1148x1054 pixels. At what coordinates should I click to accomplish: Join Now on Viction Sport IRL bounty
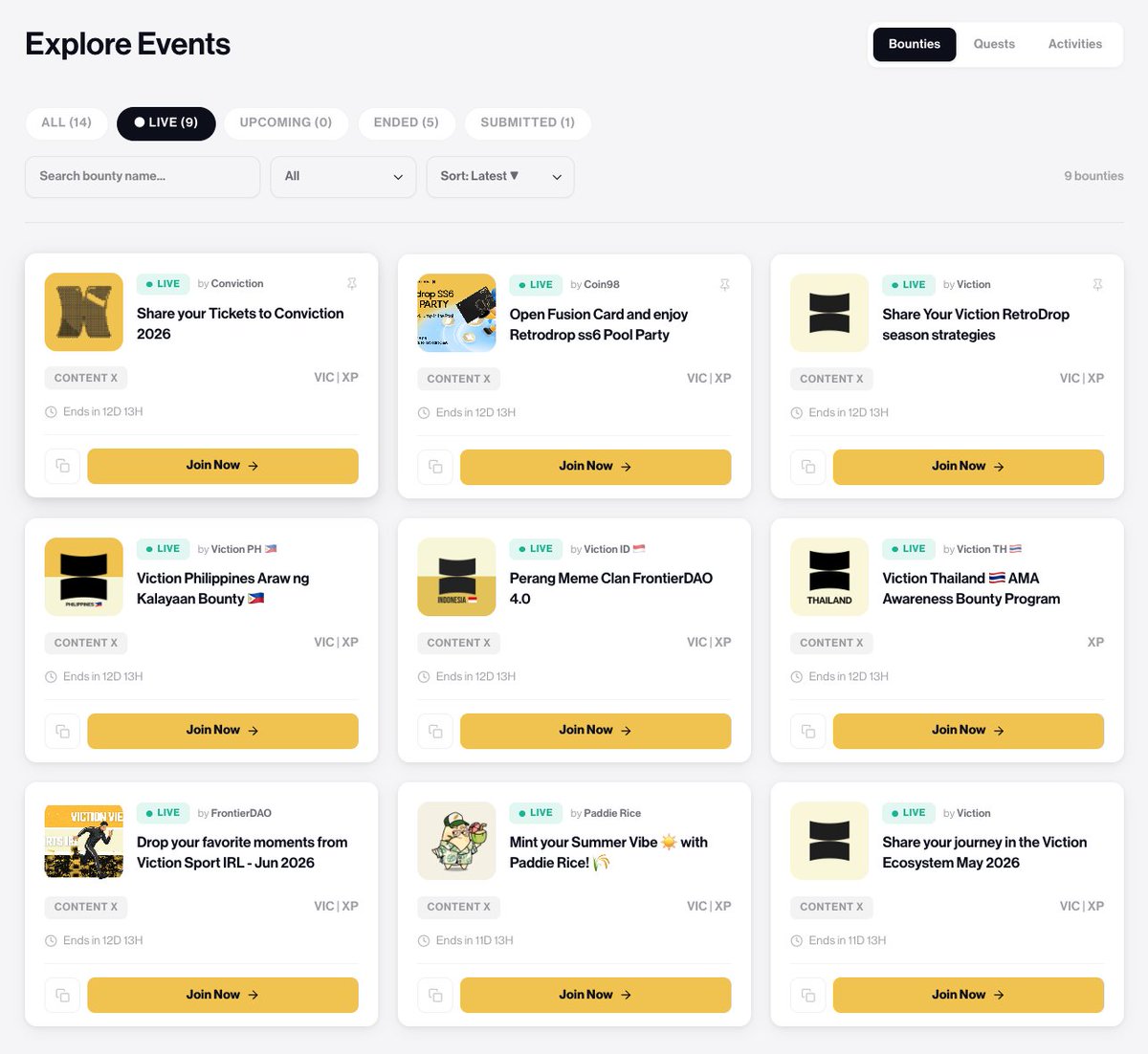(x=223, y=995)
